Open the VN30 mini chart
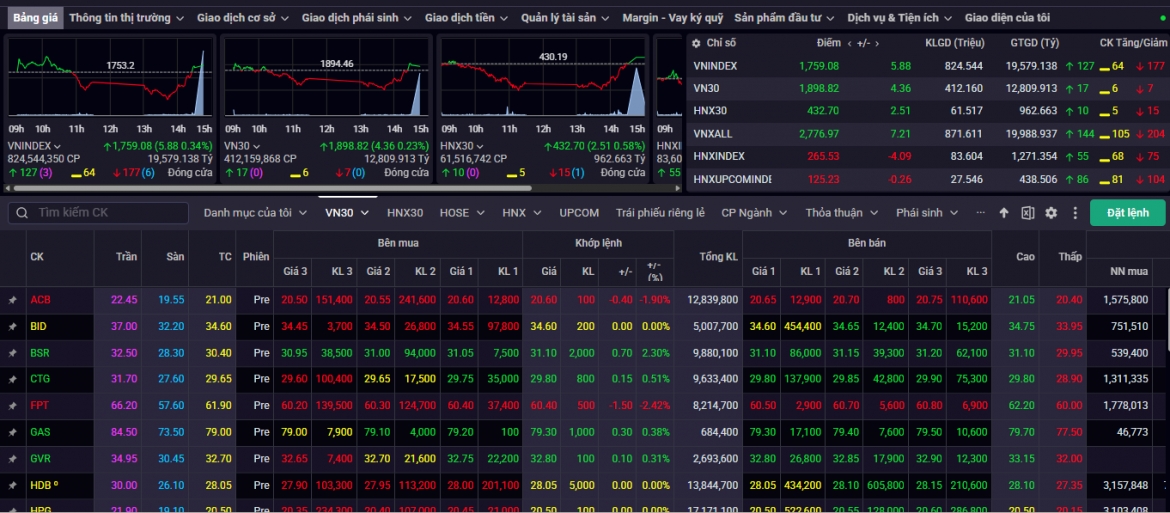Screen dimensions: 1170x513 [x=327, y=78]
